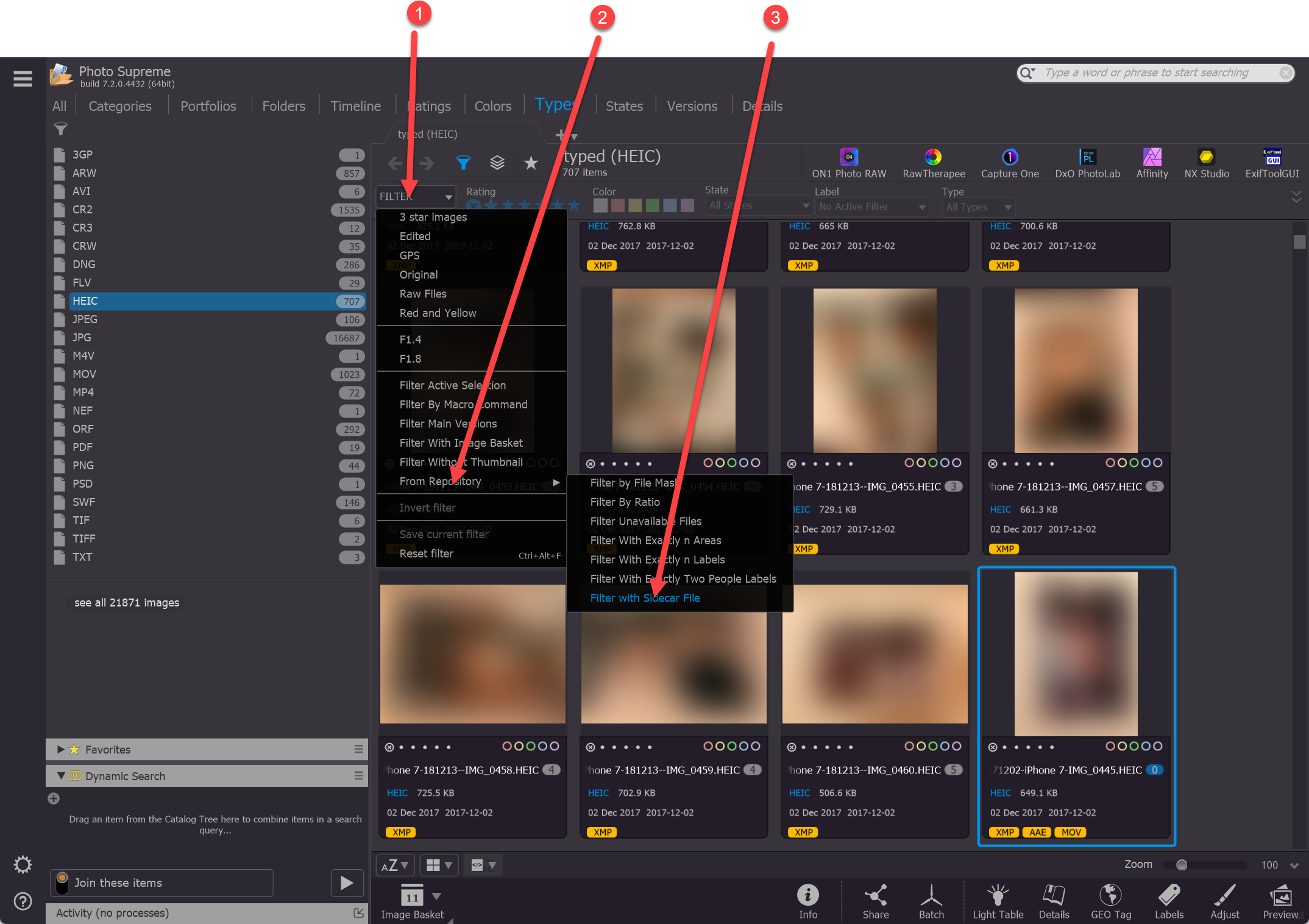Clear rating on IMG_0460.HEIC thumbnail

tap(792, 747)
